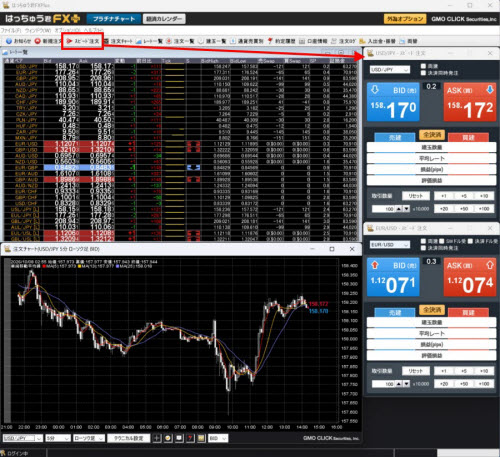Toggle the crosshair tool in the chart toolbar

point(157,438)
